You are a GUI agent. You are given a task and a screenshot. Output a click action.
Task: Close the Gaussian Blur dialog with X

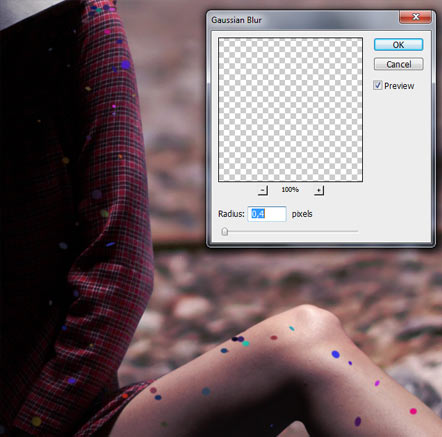click(415, 17)
